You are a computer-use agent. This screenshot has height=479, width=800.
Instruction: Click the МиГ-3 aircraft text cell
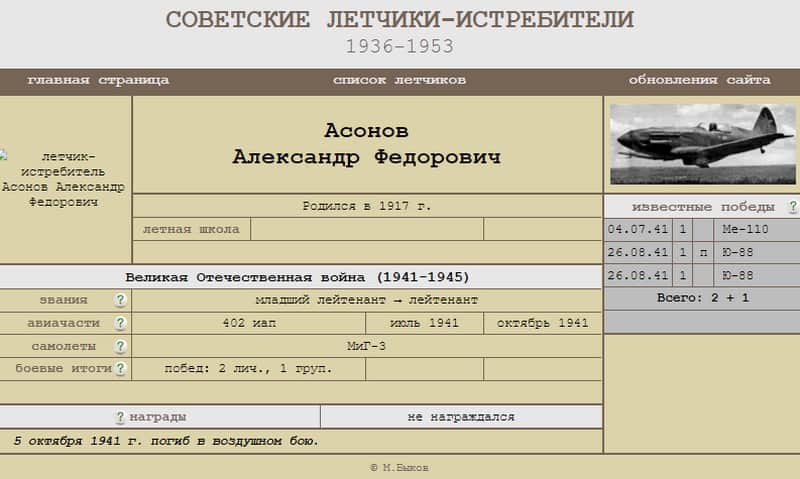tap(367, 346)
